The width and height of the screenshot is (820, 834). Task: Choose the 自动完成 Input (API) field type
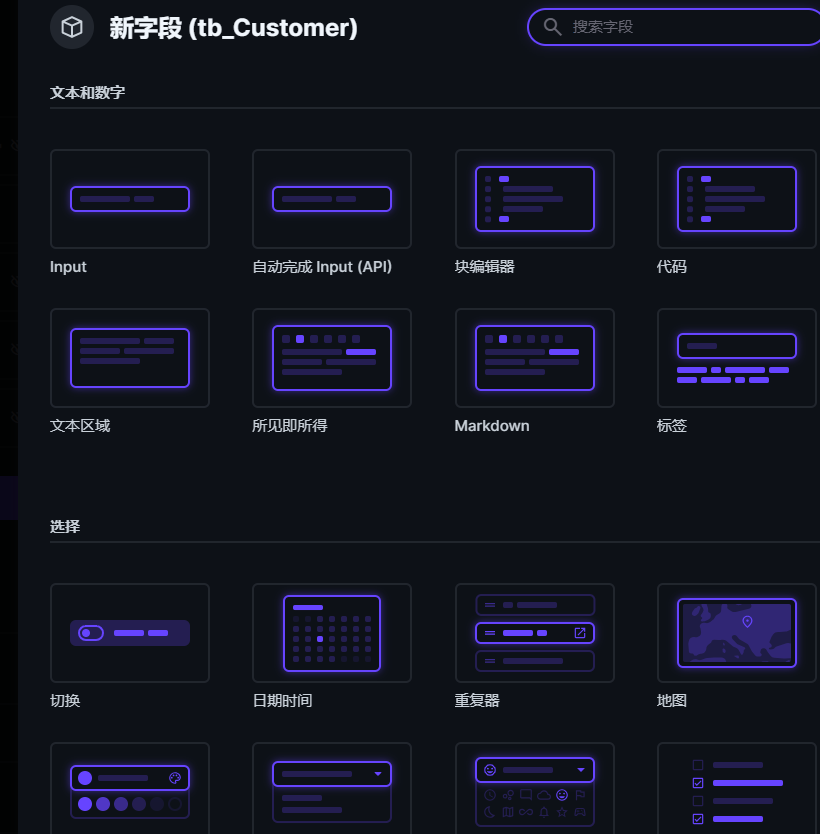click(332, 199)
